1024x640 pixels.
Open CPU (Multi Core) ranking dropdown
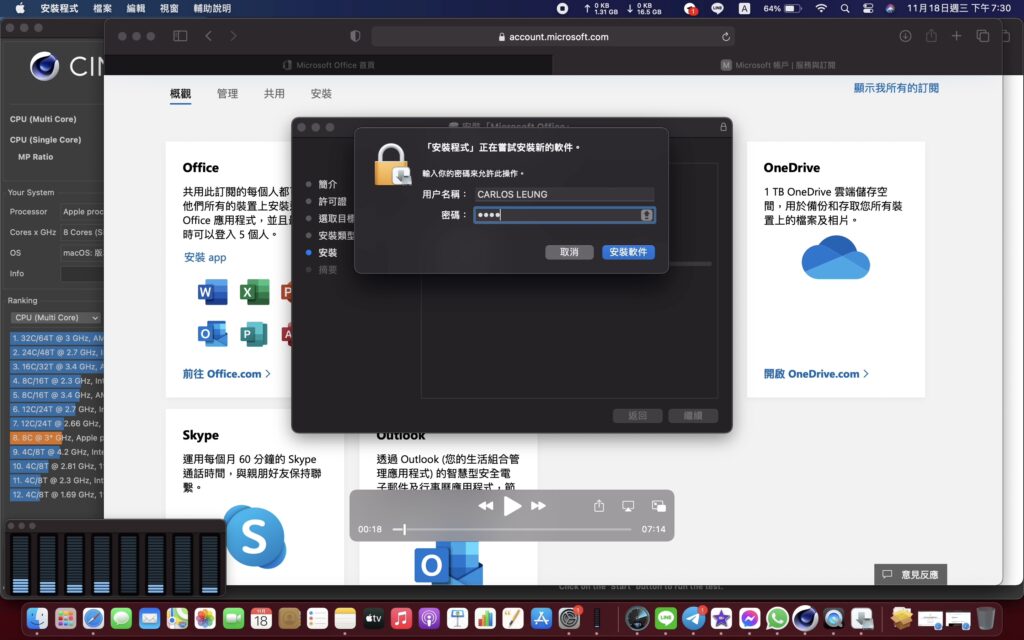pyautogui.click(x=56, y=317)
